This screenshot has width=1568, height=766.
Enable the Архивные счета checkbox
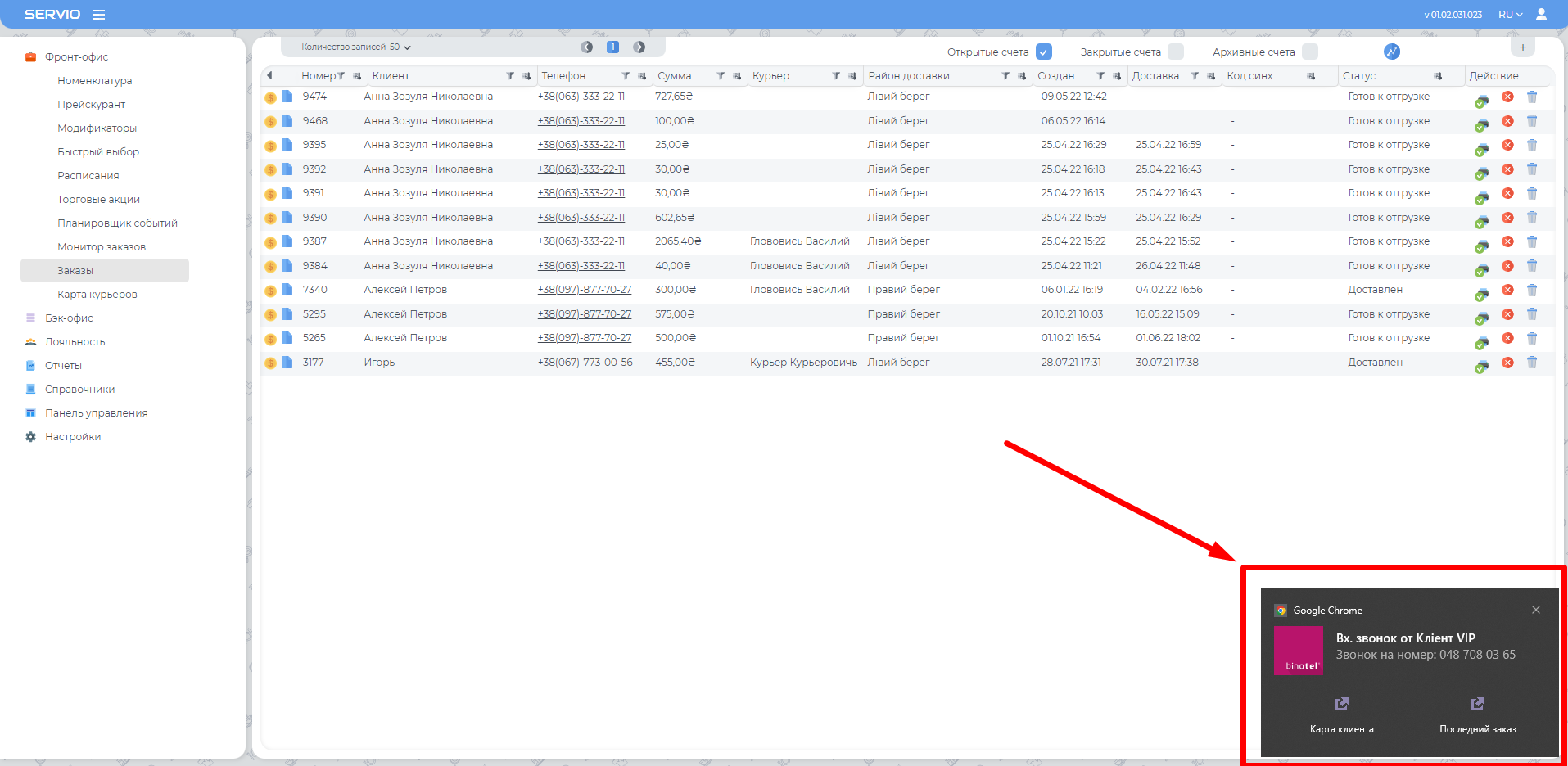[x=1310, y=52]
